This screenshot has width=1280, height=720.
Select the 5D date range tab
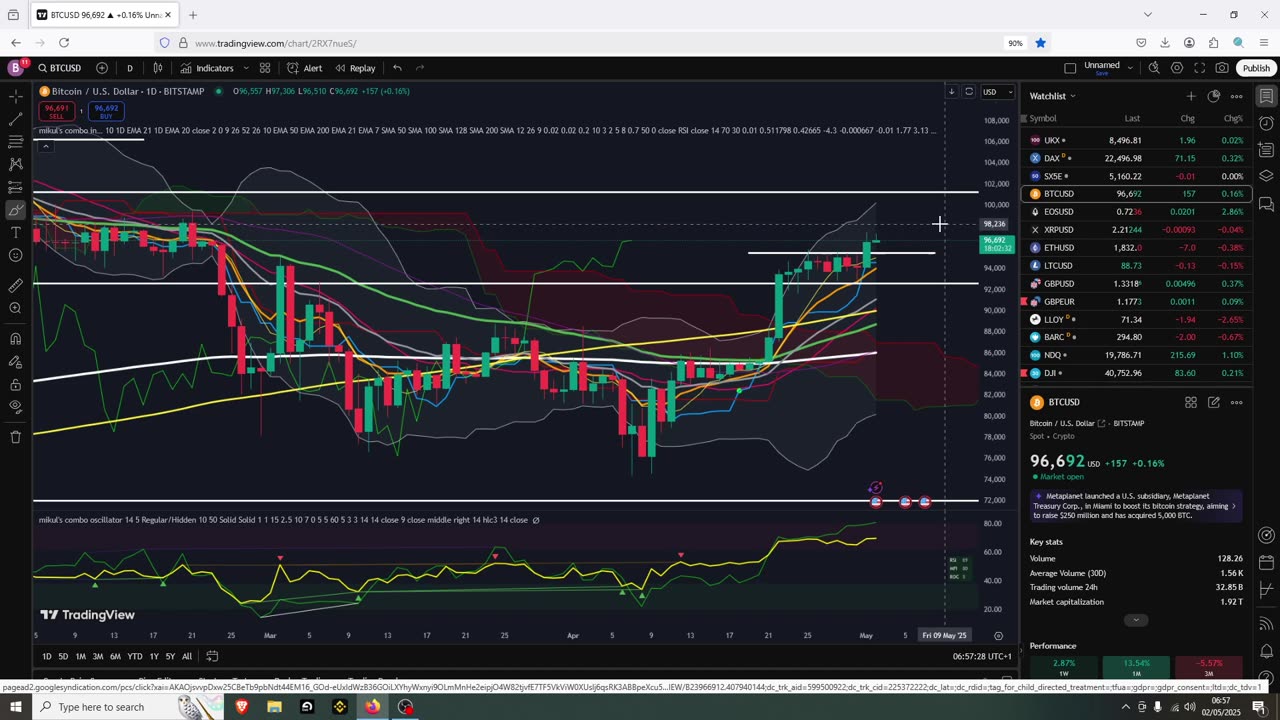coord(63,656)
